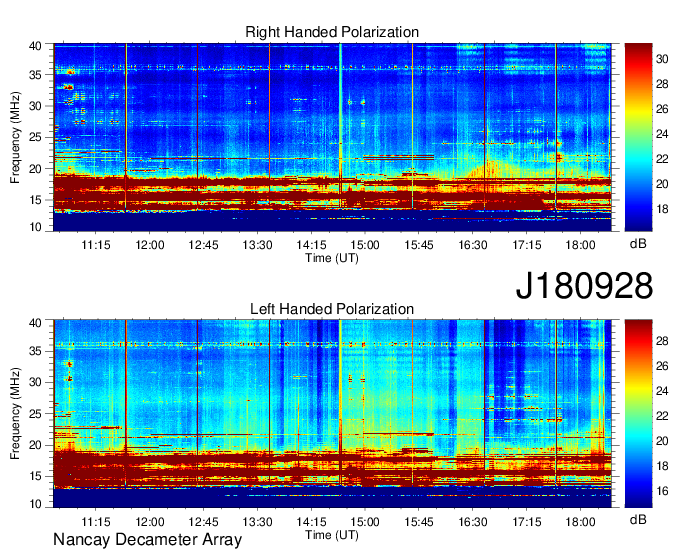Click the 18:00 tick under the Right Handed plot
Screen dimensions: 680x552
coord(580,245)
